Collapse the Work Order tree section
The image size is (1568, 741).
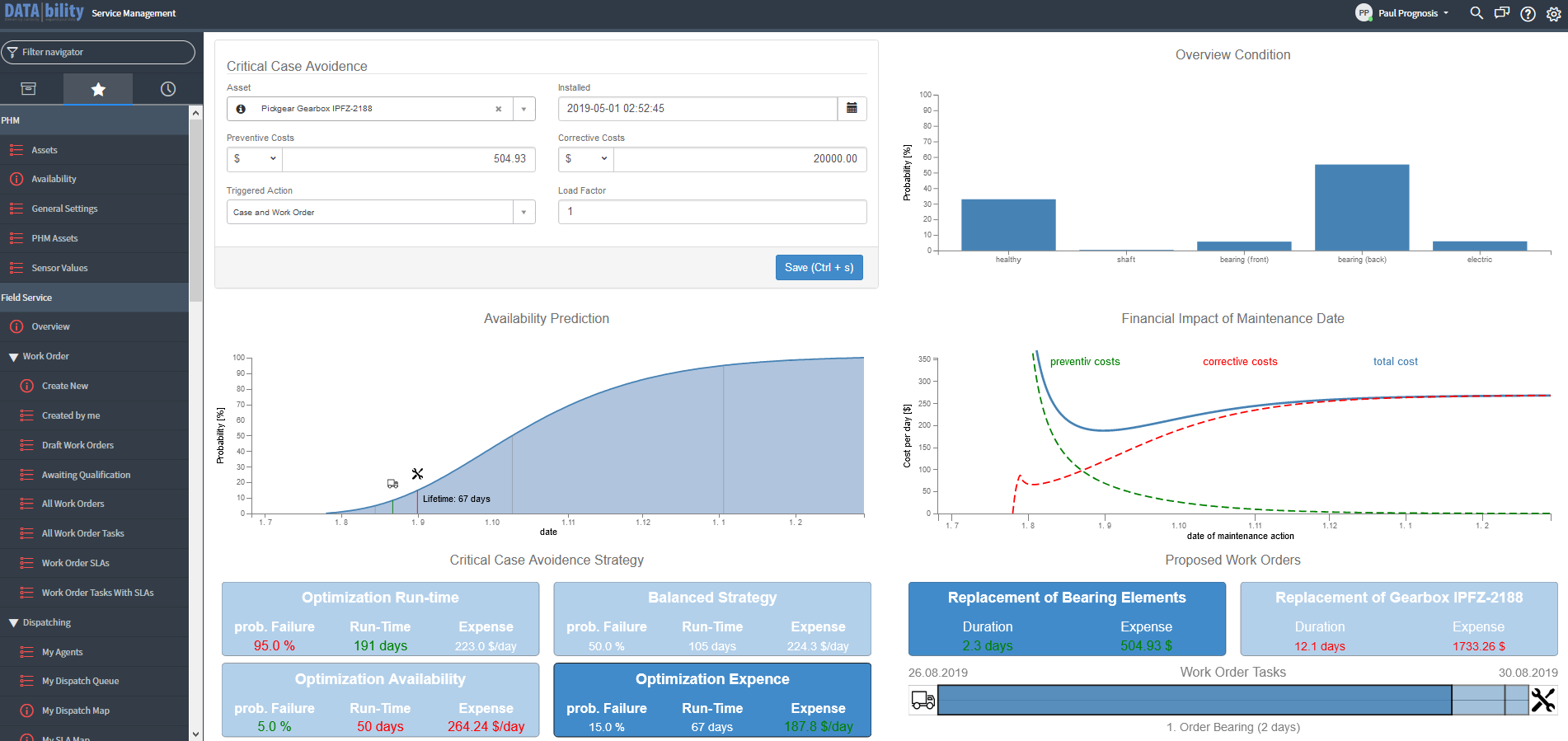click(13, 357)
